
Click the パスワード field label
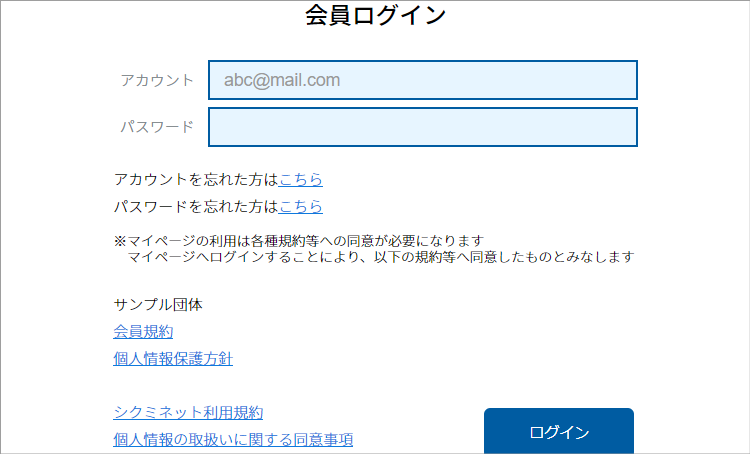[157, 127]
